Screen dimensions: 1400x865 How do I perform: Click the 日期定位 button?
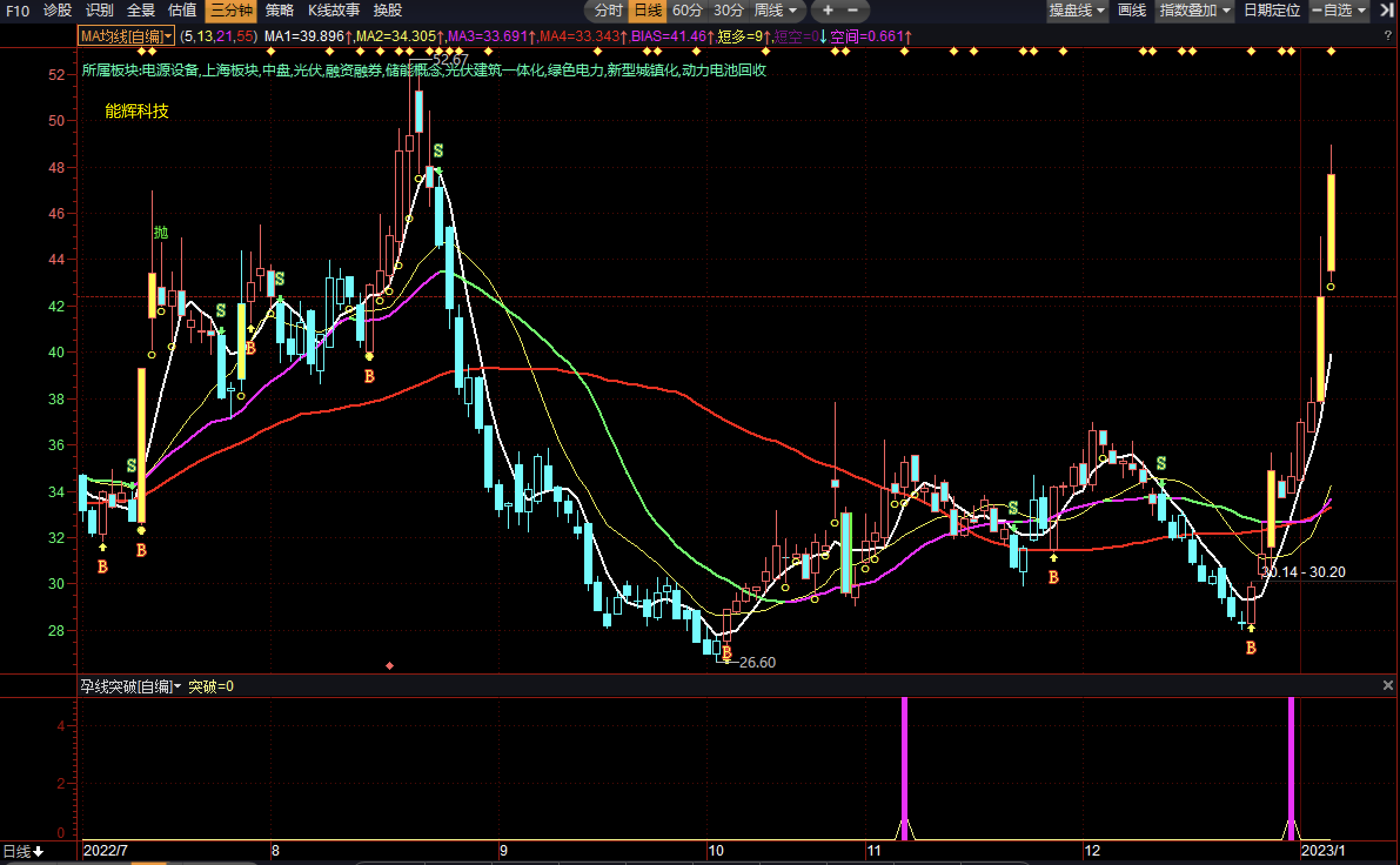[1272, 10]
